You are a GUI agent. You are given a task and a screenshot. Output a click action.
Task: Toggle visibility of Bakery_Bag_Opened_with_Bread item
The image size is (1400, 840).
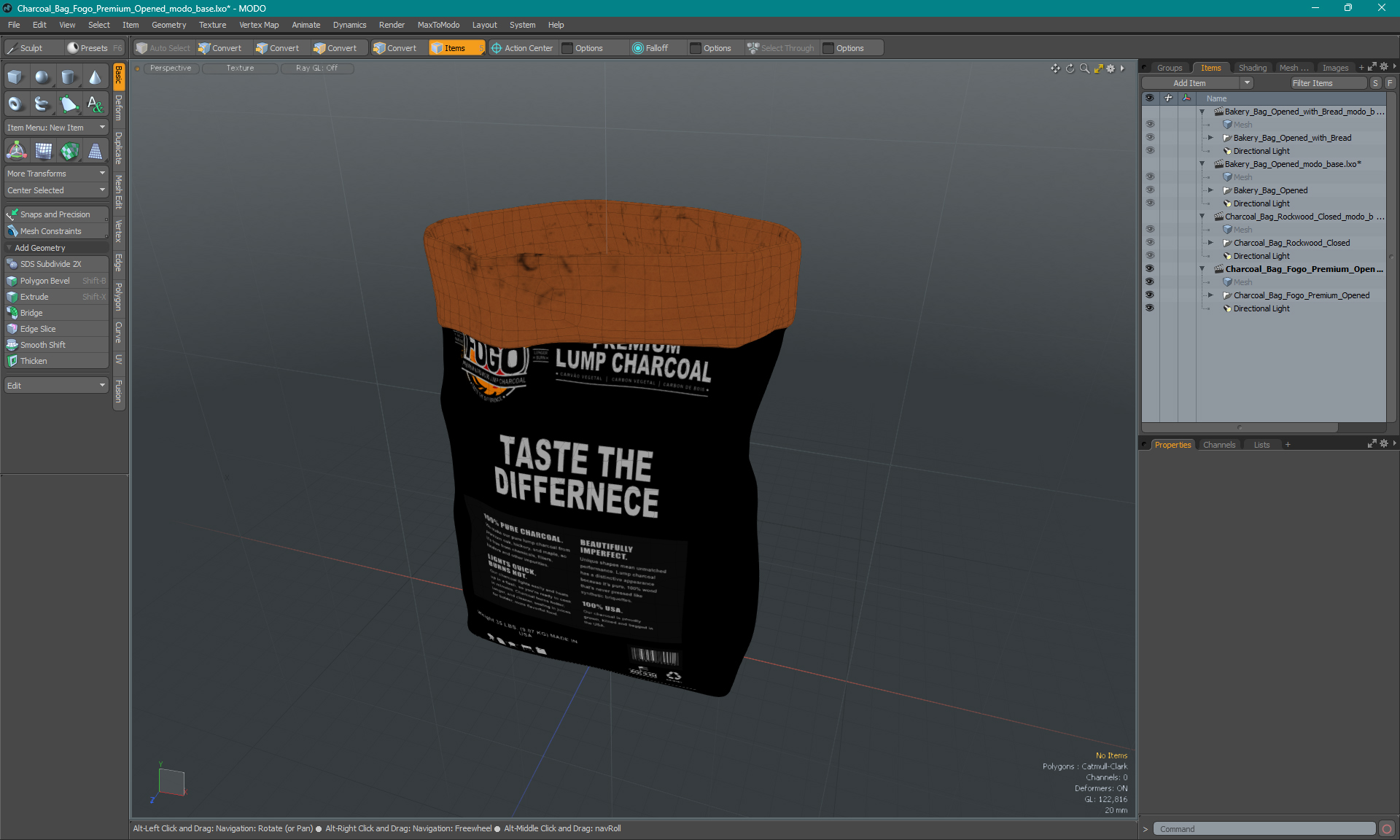[x=1150, y=138]
